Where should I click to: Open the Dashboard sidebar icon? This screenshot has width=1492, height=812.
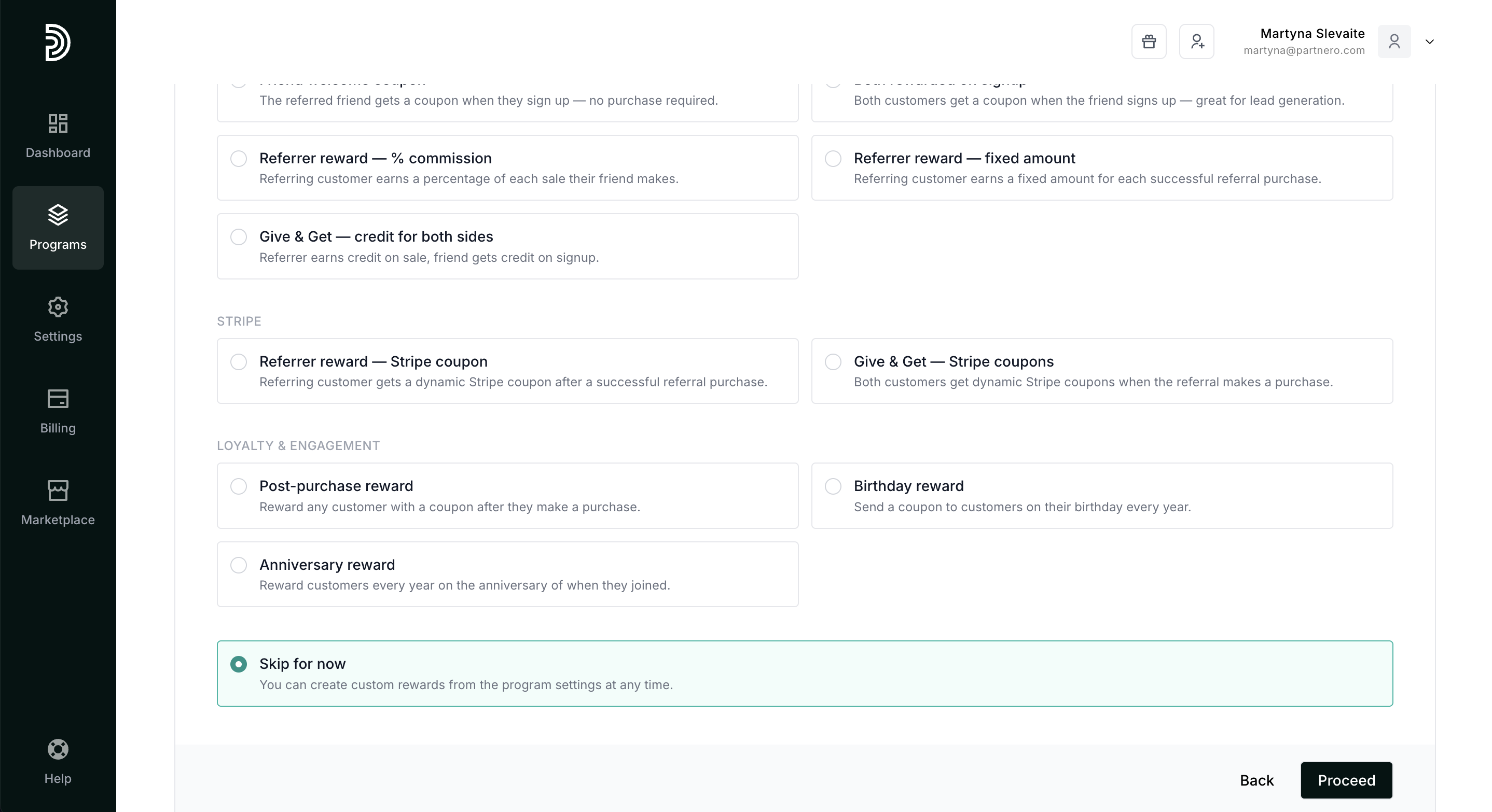(58, 123)
